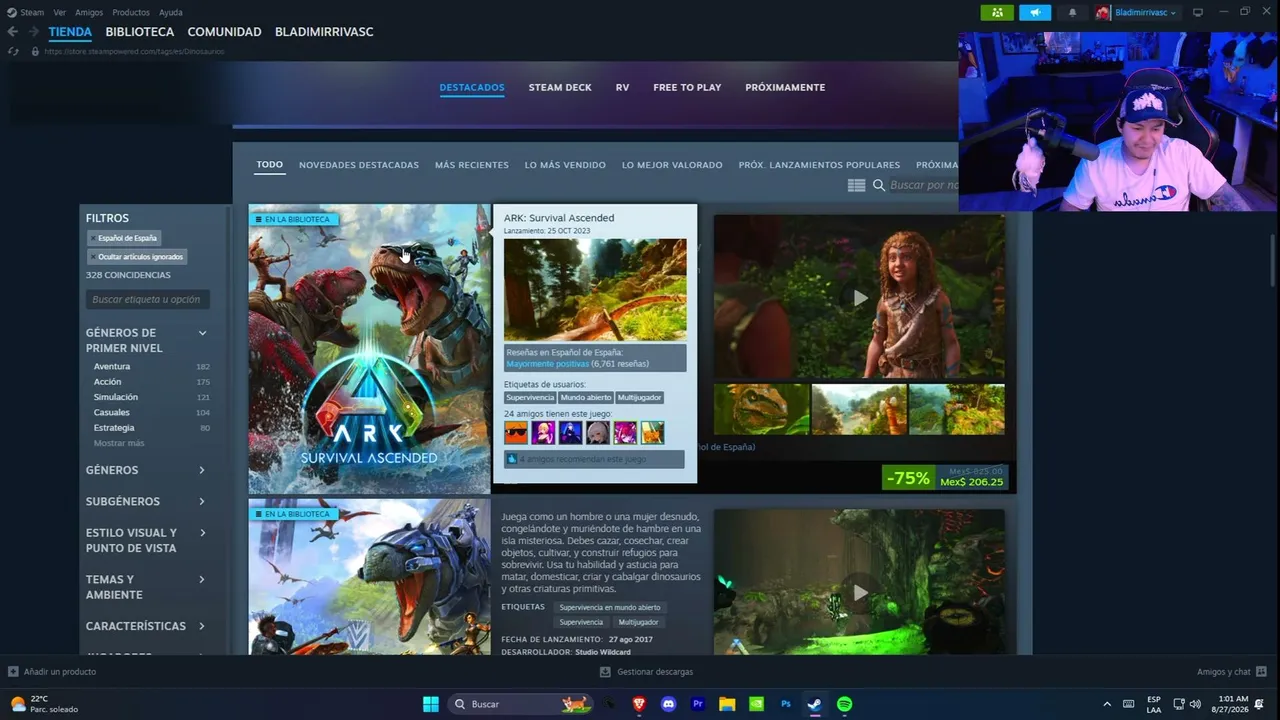Open the volume control in system tray

pyautogui.click(x=1195, y=704)
